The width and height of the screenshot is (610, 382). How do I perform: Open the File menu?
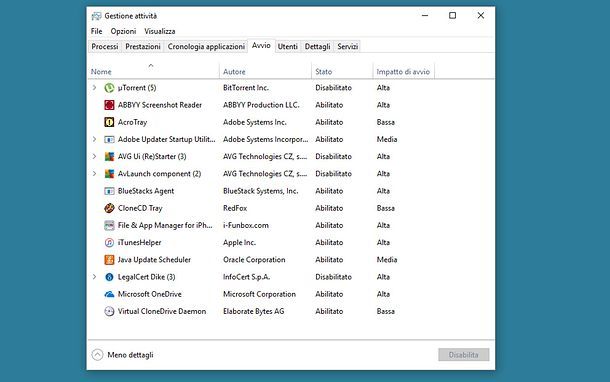96,31
